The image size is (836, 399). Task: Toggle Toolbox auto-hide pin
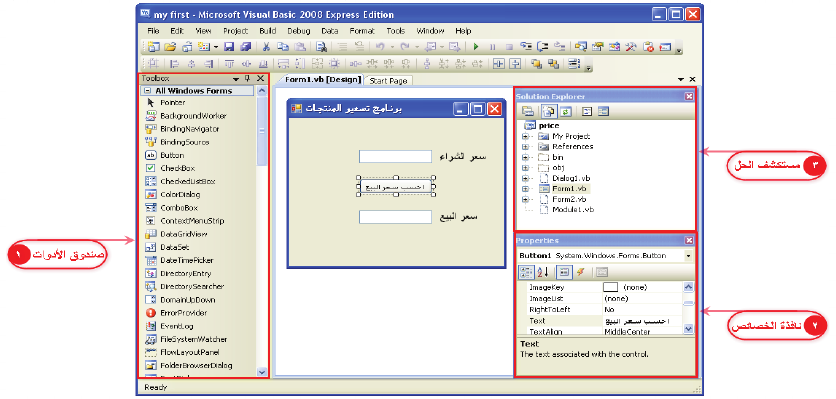[x=247, y=78]
